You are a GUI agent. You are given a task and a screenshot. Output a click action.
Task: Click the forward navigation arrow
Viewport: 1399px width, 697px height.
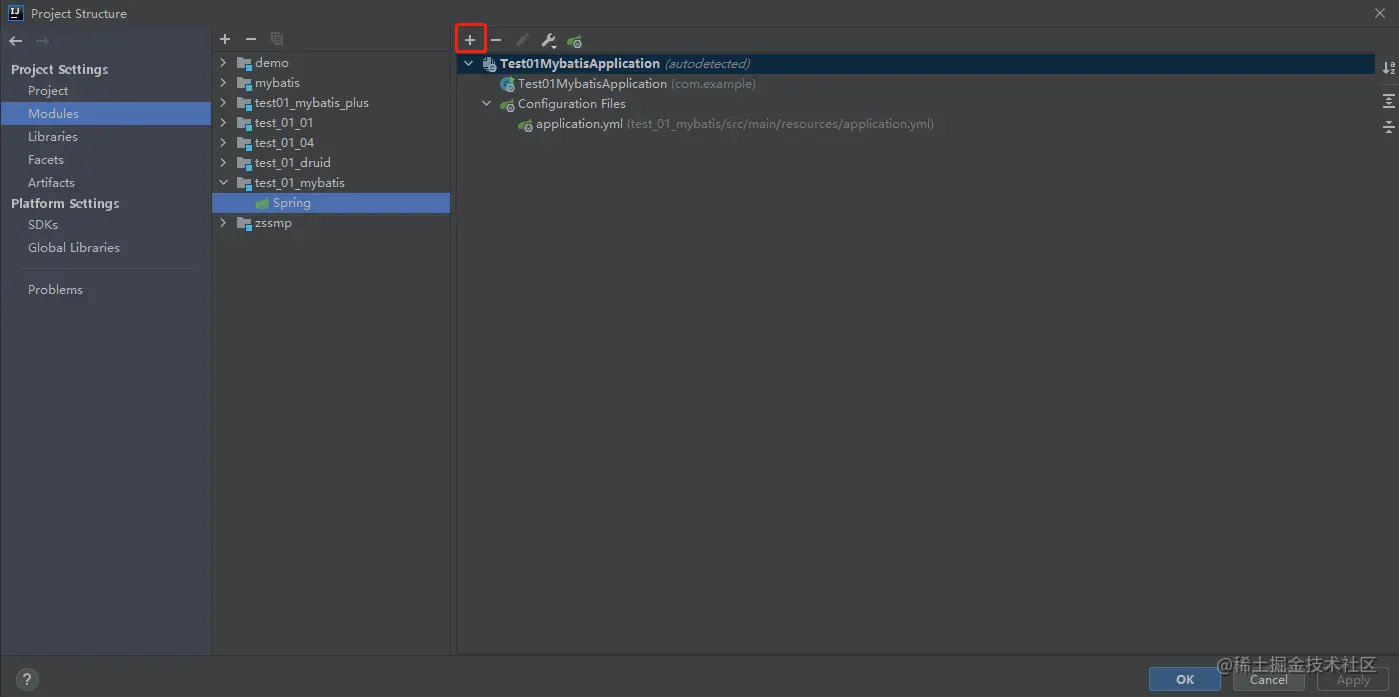[x=42, y=41]
